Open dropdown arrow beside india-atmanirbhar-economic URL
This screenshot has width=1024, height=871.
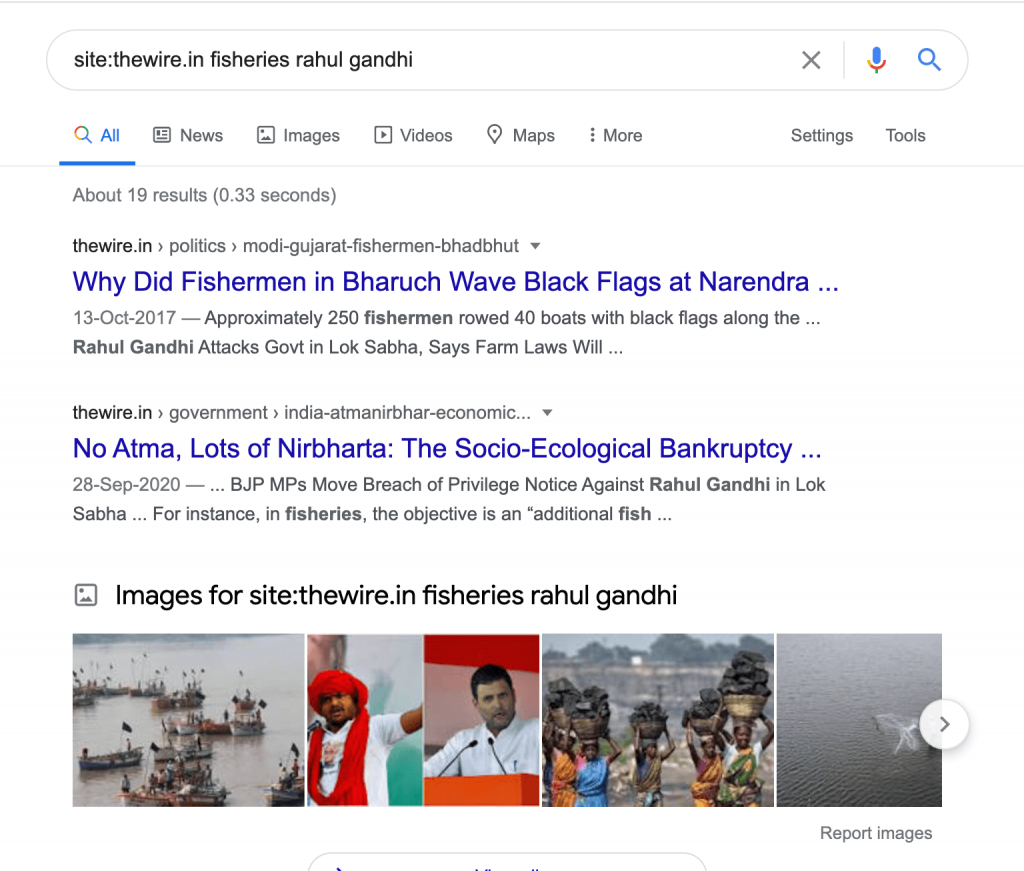[547, 413]
